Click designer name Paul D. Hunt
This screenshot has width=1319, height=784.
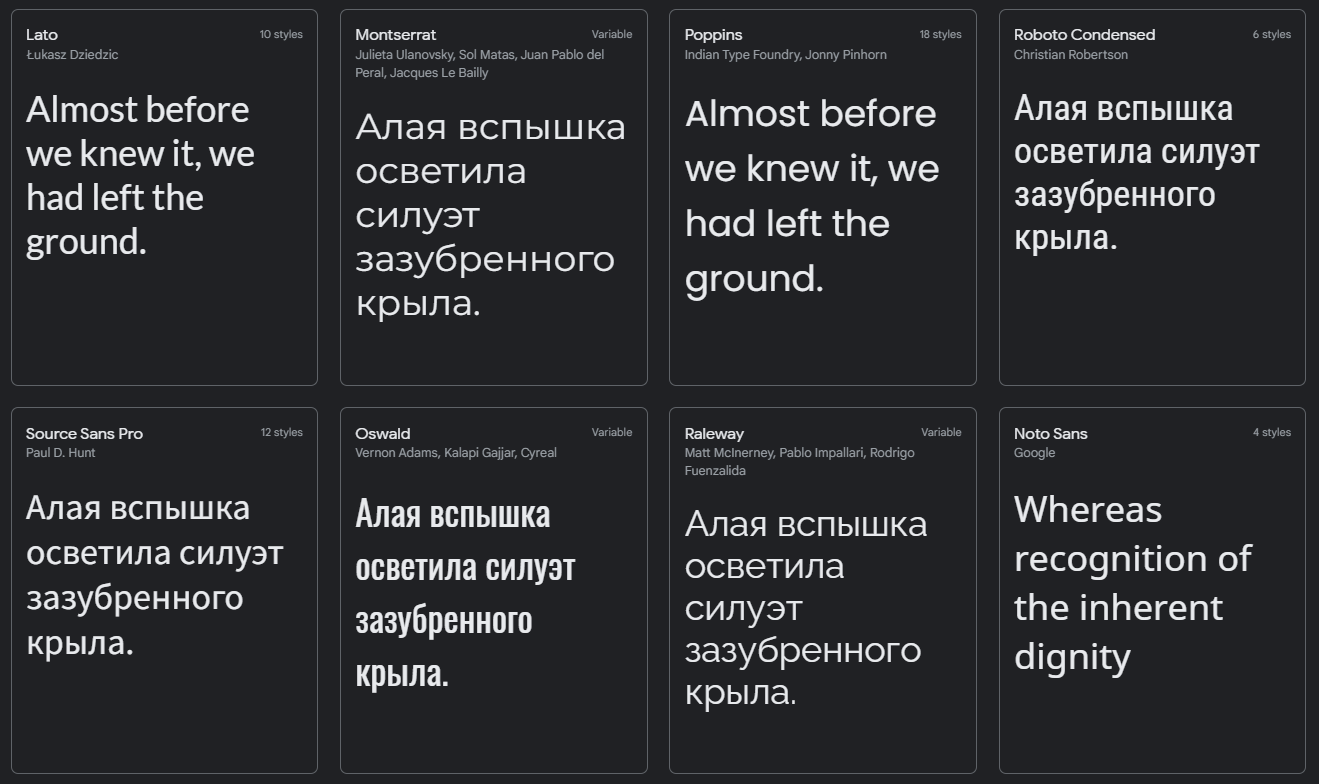click(61, 453)
